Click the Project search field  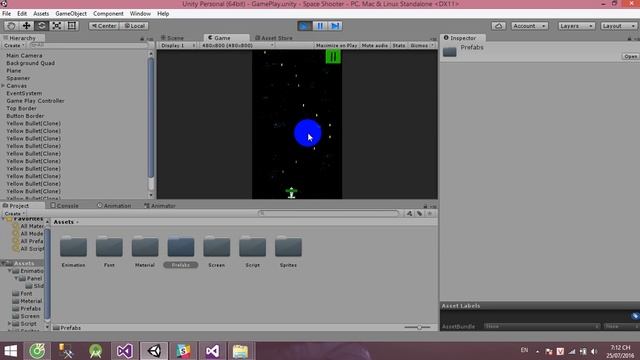[329, 213]
